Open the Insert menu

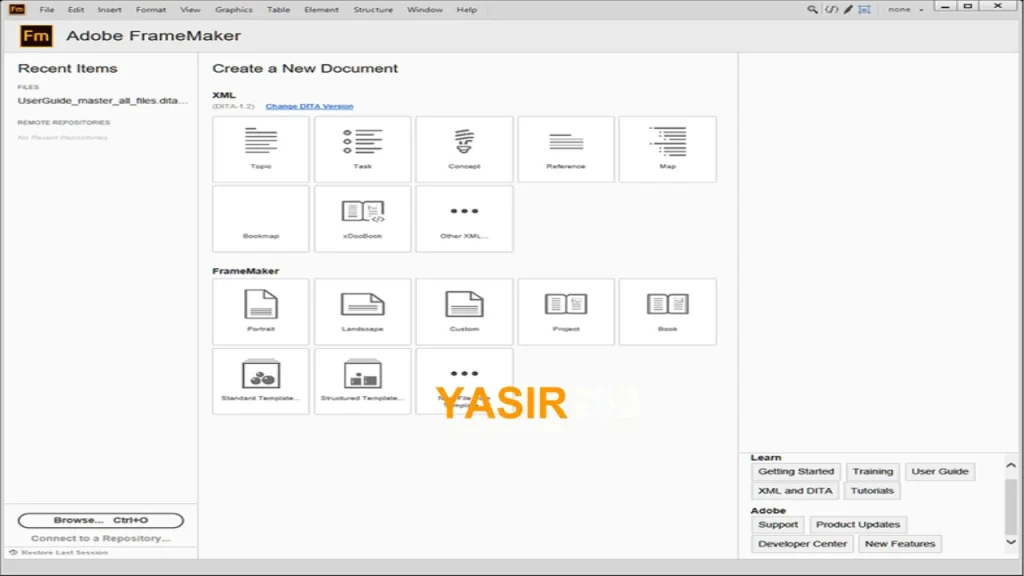click(110, 10)
